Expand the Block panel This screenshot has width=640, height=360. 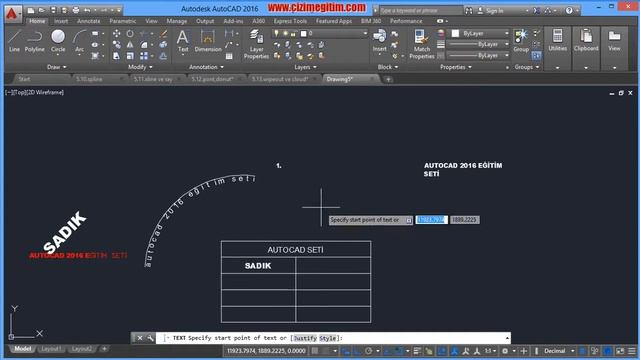(x=388, y=67)
